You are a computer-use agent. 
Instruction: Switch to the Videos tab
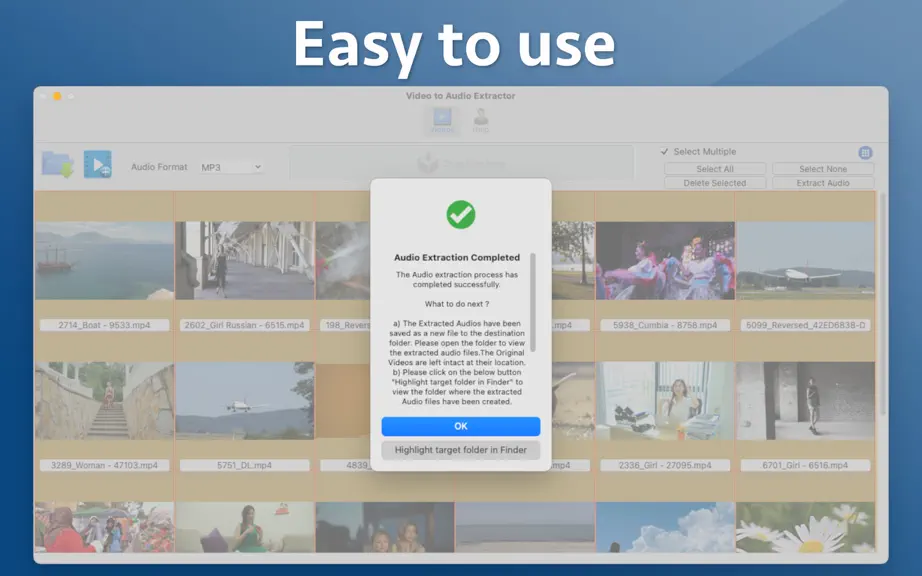click(442, 120)
